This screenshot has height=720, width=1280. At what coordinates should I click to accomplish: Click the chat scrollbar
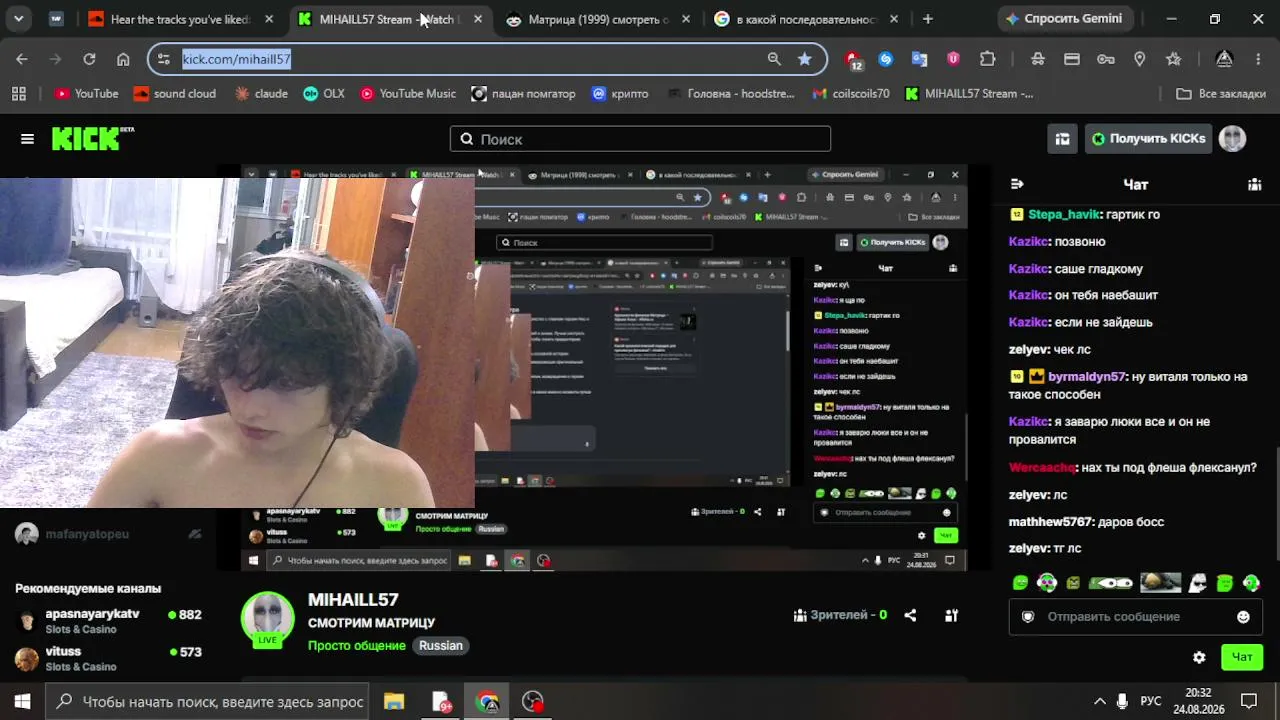pyautogui.click(x=1275, y=505)
